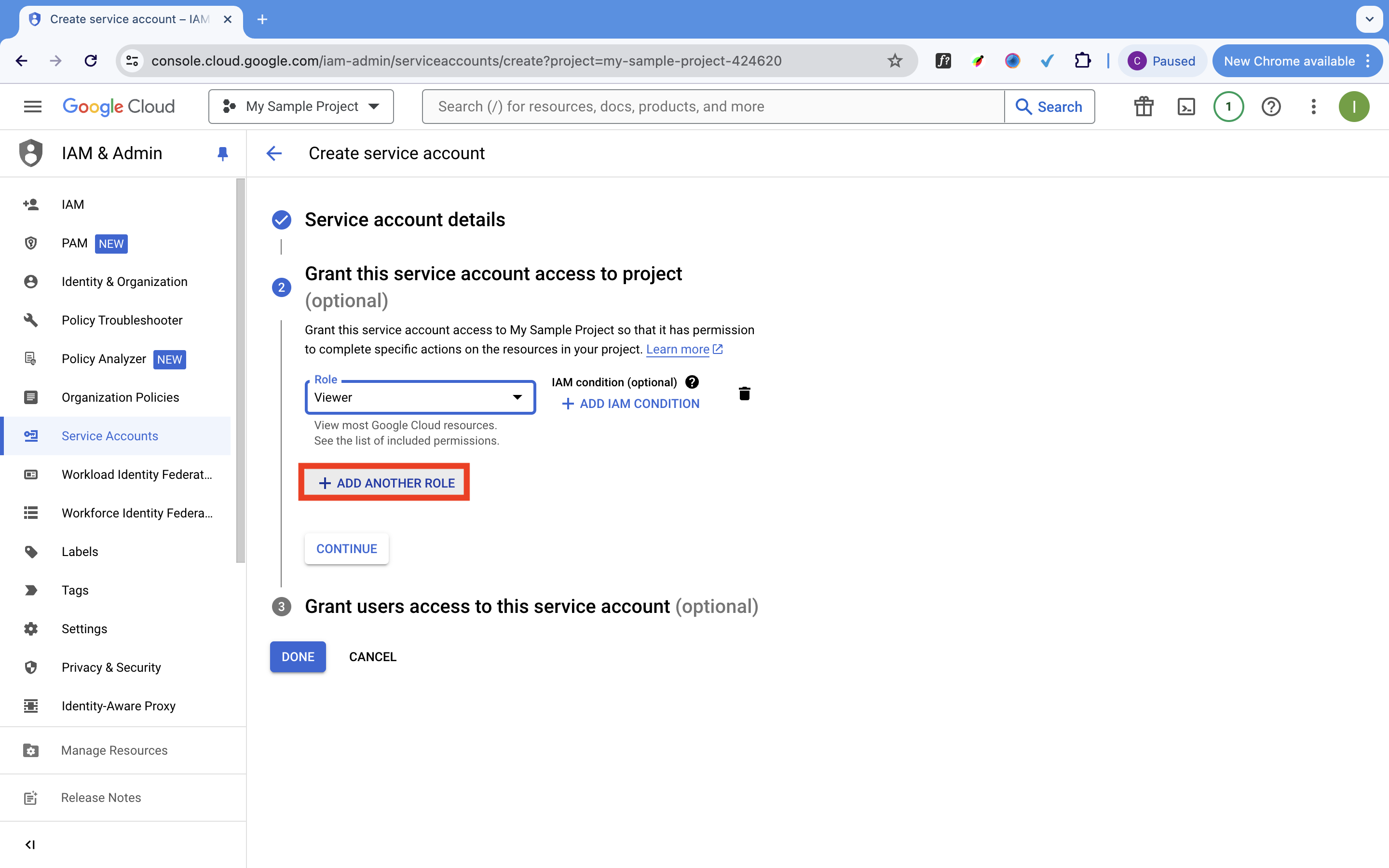Open the console settings three-dot menu
This screenshot has width=1389, height=868.
tap(1313, 106)
